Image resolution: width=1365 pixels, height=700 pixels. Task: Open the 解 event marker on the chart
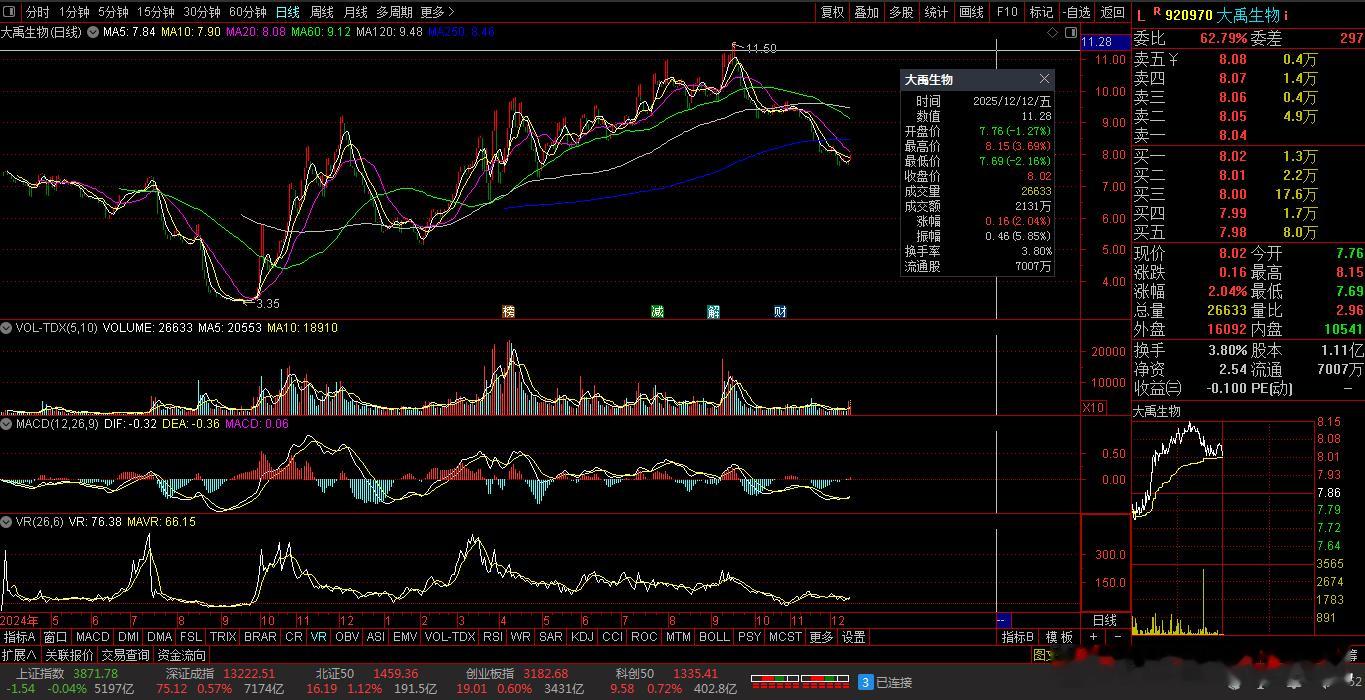713,311
